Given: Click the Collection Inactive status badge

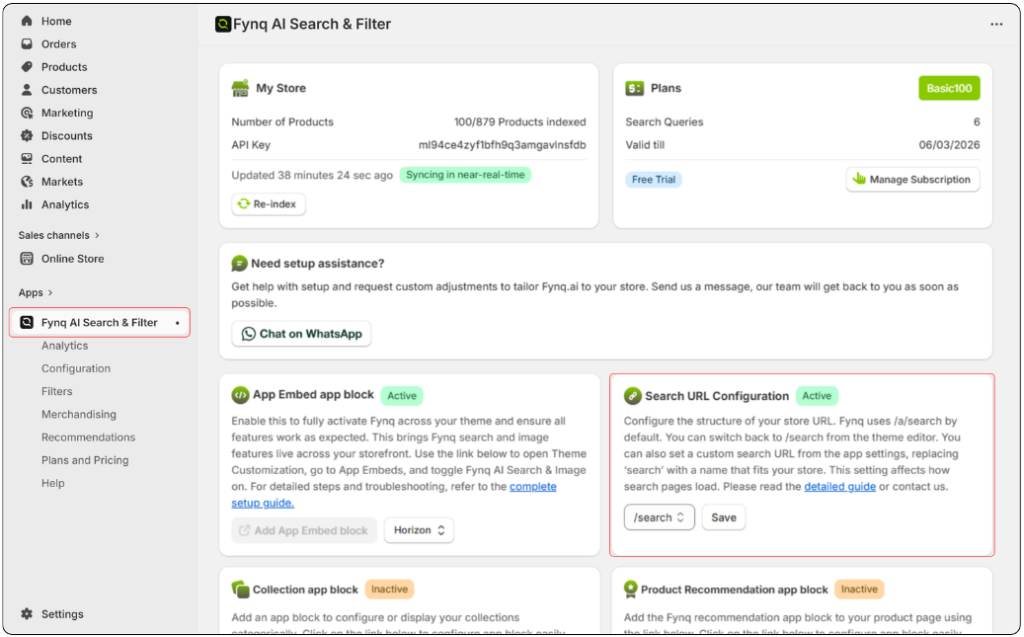Looking at the screenshot, I should 389,589.
